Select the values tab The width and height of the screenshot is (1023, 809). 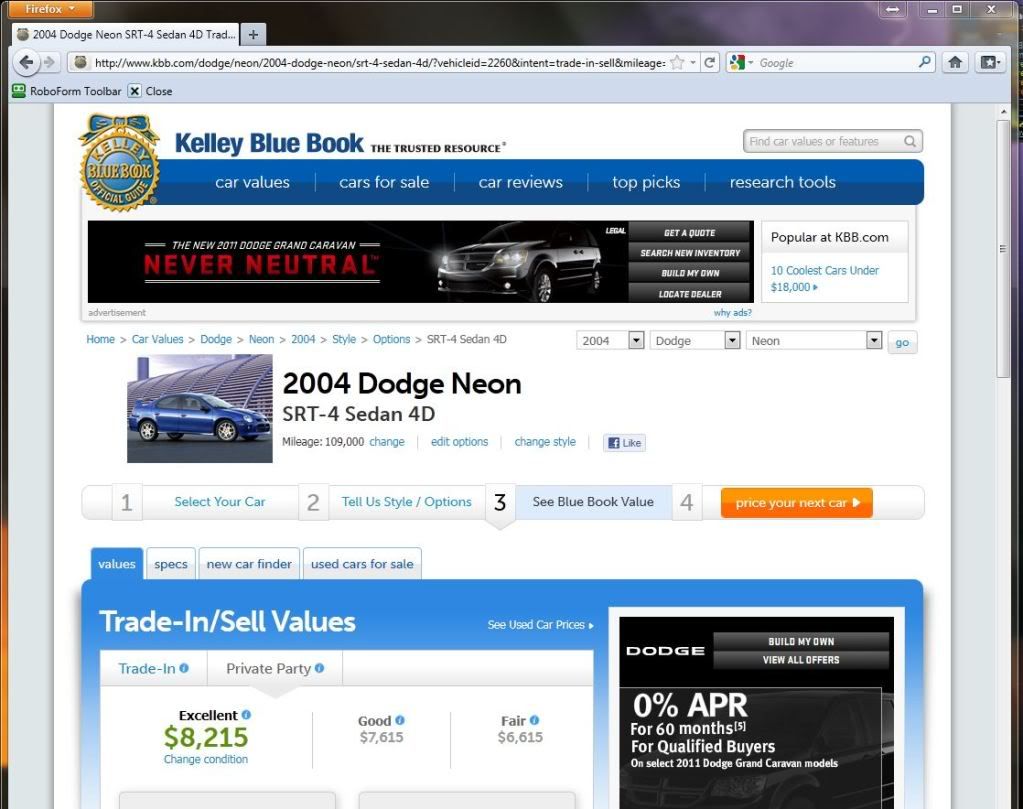(x=117, y=564)
